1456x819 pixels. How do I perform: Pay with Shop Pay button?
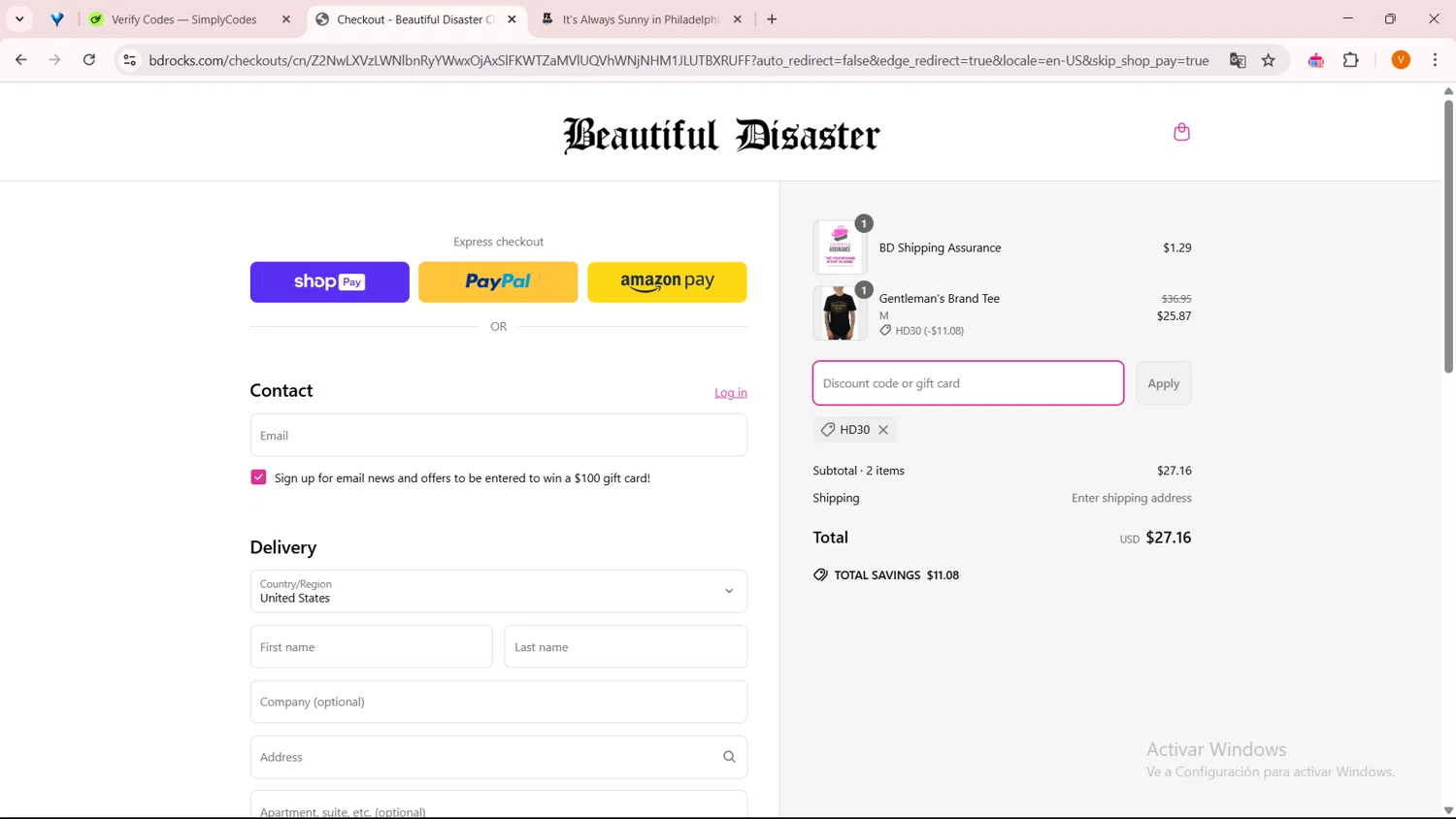point(330,282)
